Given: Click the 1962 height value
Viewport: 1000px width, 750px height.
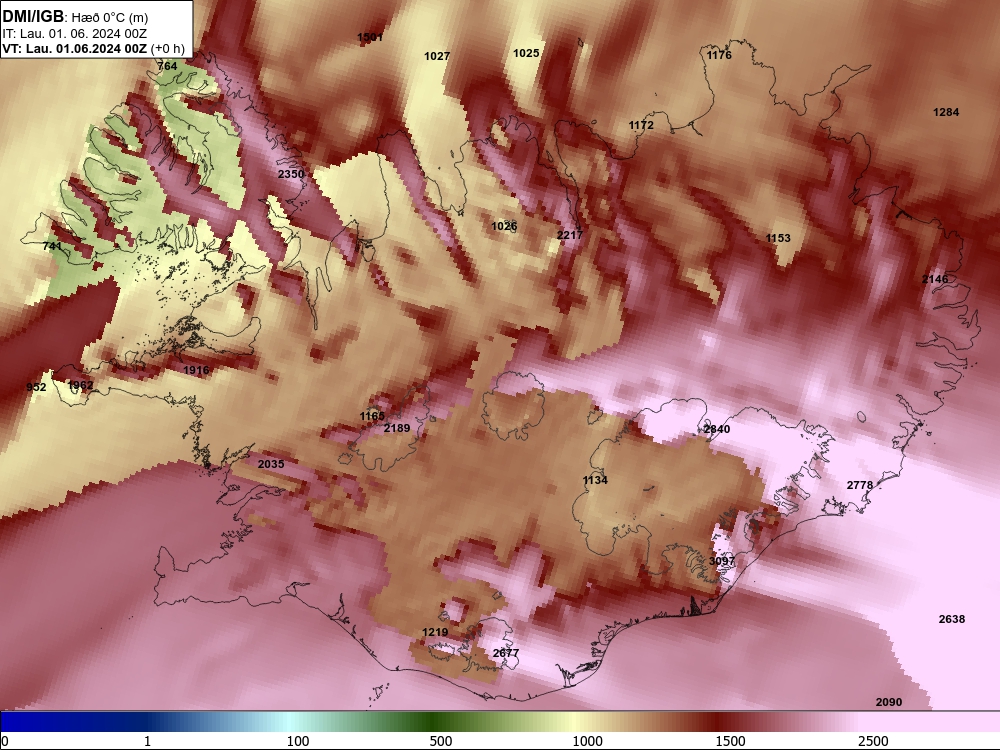Looking at the screenshot, I should tap(80, 385).
